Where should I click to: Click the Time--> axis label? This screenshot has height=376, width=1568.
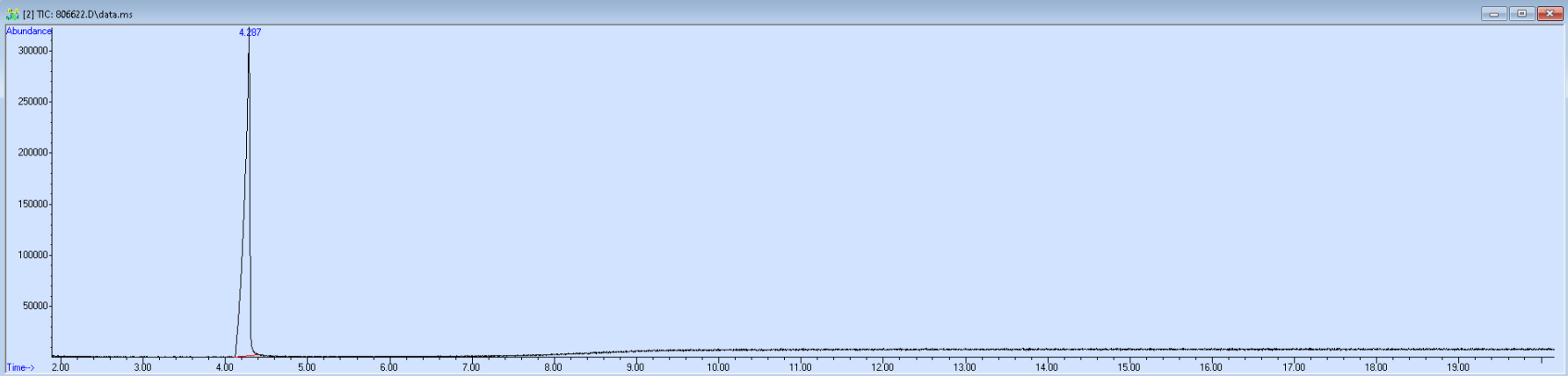click(x=21, y=367)
